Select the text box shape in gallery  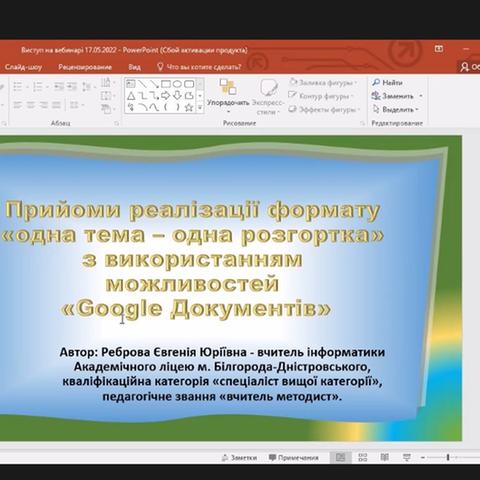tap(131, 84)
